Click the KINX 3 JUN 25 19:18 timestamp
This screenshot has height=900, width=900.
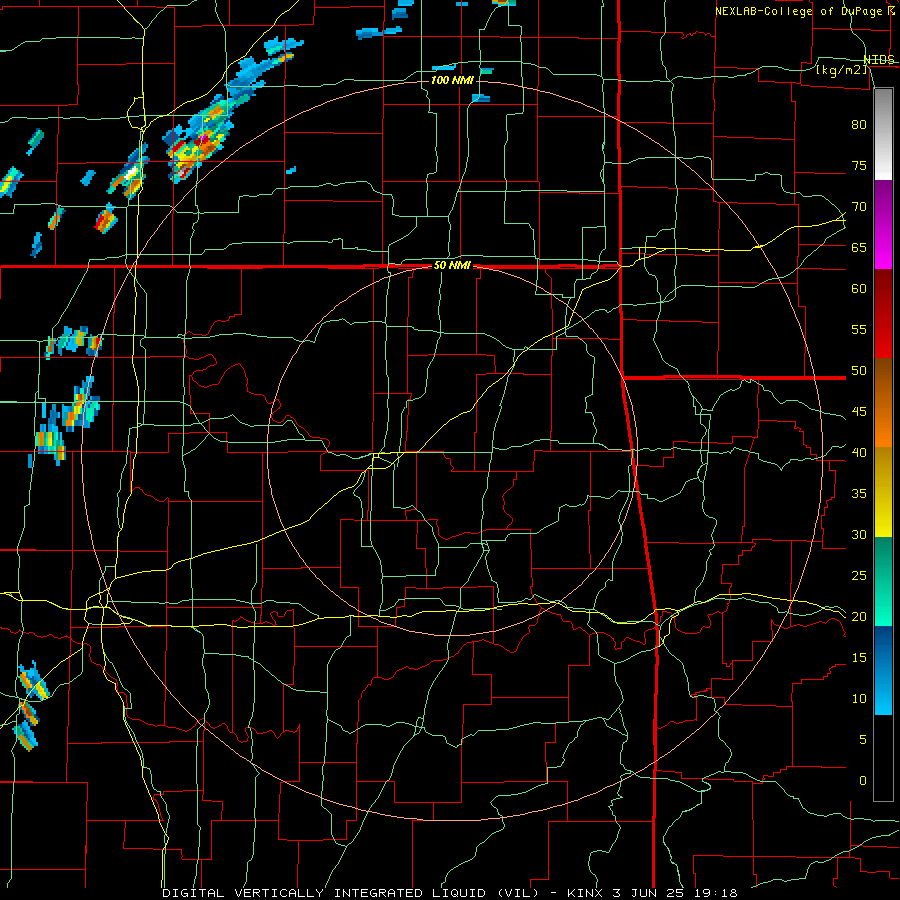click(652, 893)
